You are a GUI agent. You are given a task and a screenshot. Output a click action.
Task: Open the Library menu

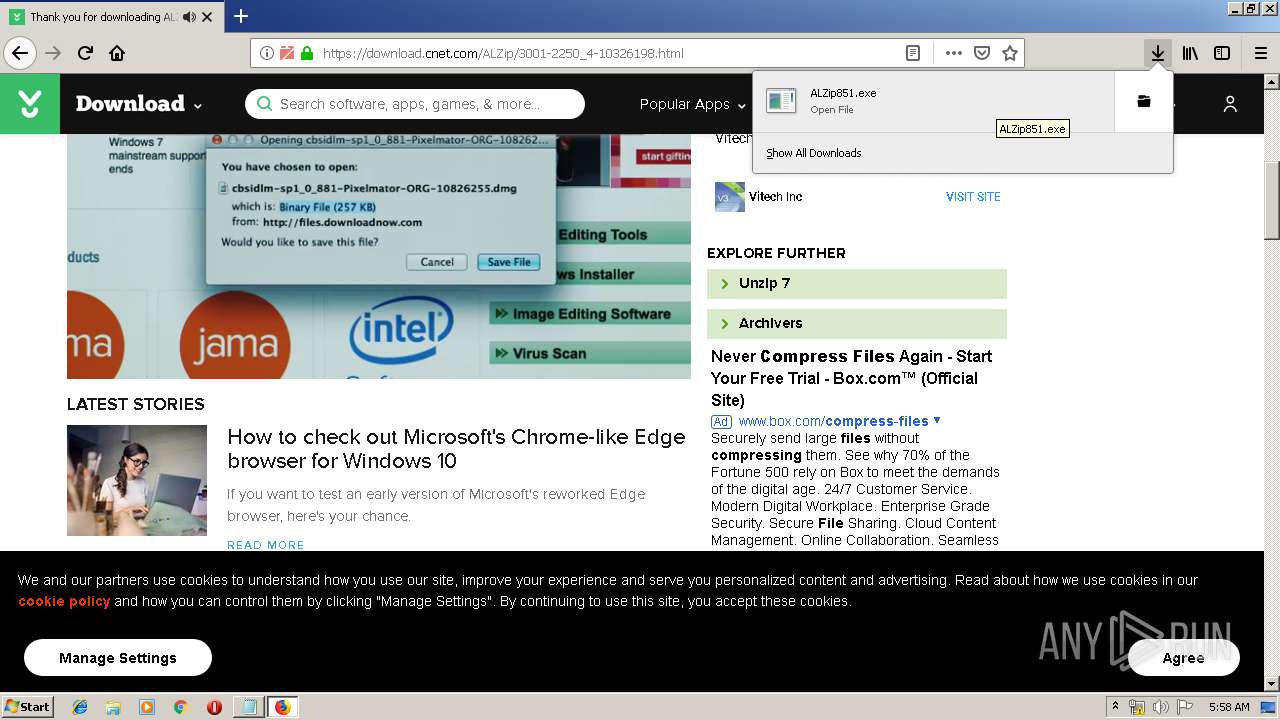pos(1190,53)
